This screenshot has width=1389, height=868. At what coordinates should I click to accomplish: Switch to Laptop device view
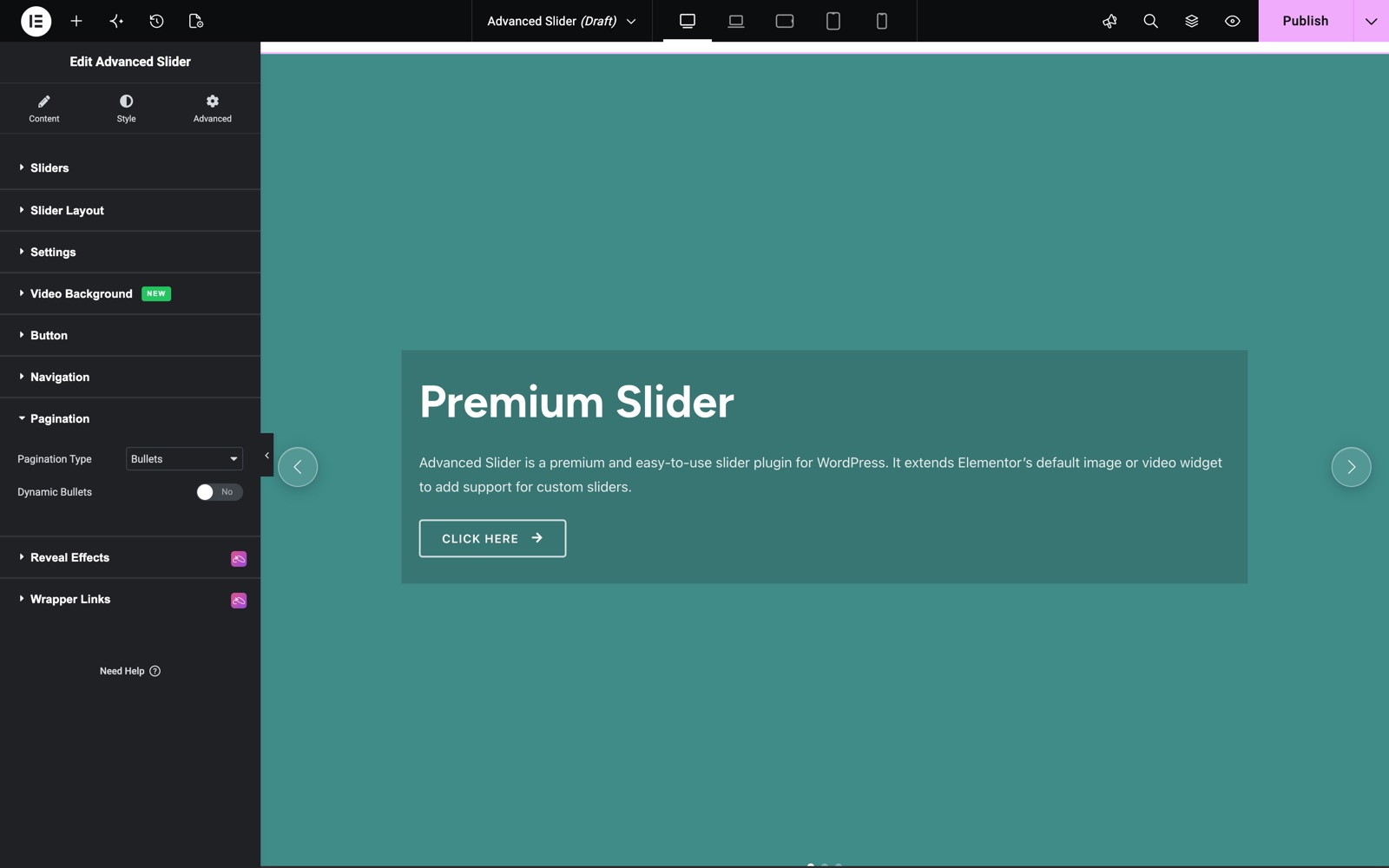(736, 21)
